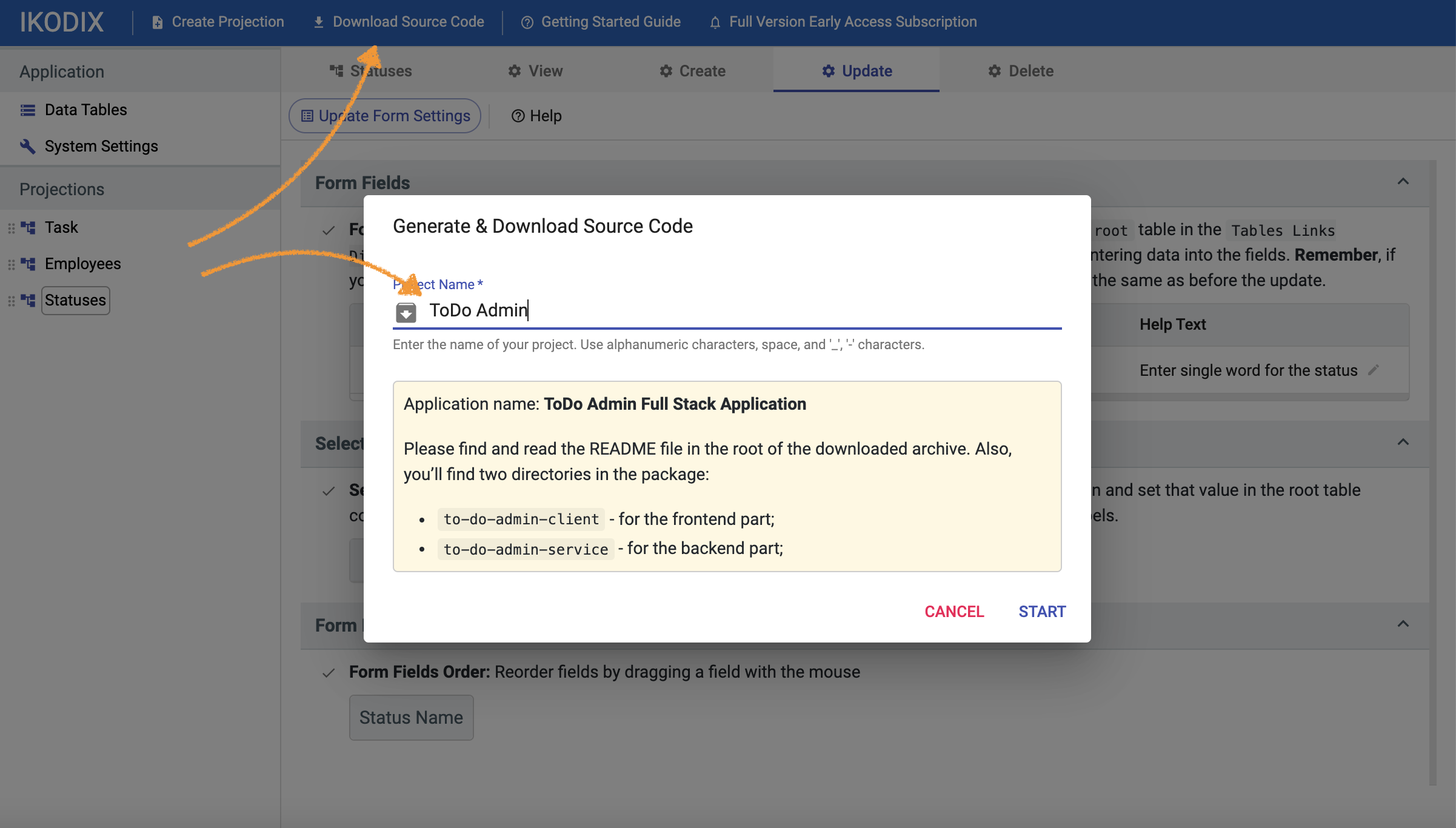Toggle the Form Fields Order checkmark
The image size is (1456, 828).
pyautogui.click(x=329, y=673)
